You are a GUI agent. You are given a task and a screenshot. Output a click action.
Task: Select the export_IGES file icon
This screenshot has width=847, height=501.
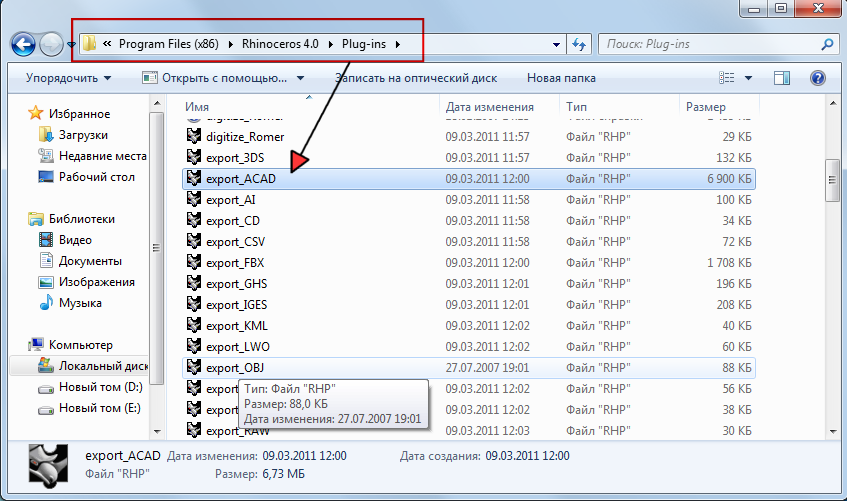194,304
